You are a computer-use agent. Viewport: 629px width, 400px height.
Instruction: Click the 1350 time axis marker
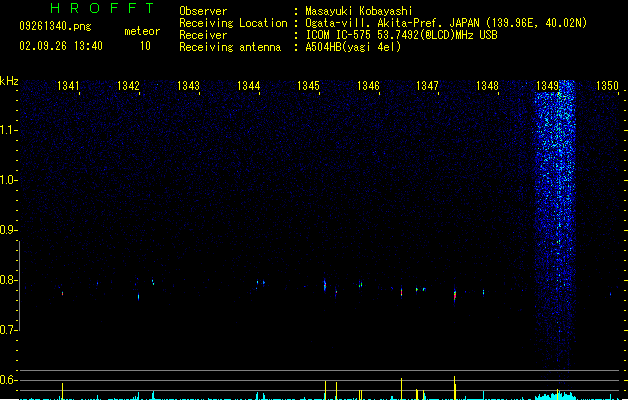[607, 86]
